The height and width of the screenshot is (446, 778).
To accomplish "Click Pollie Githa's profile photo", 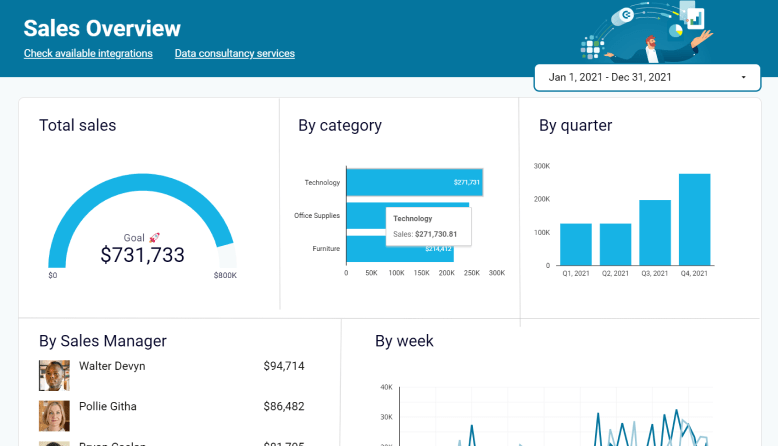I will pos(54,416).
